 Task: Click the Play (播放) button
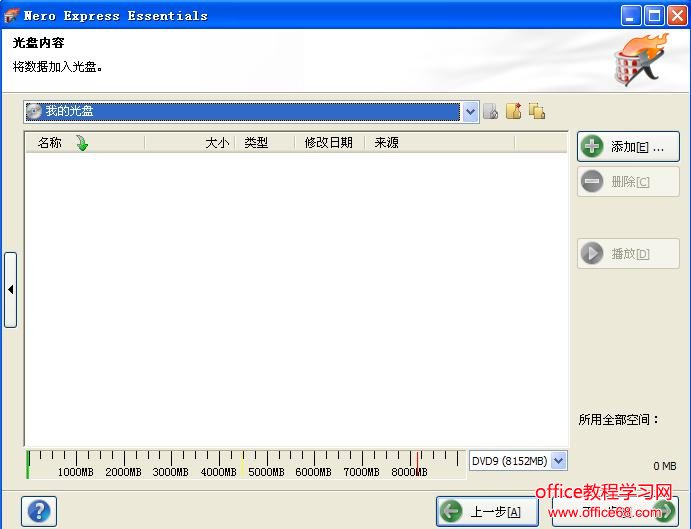tap(628, 253)
